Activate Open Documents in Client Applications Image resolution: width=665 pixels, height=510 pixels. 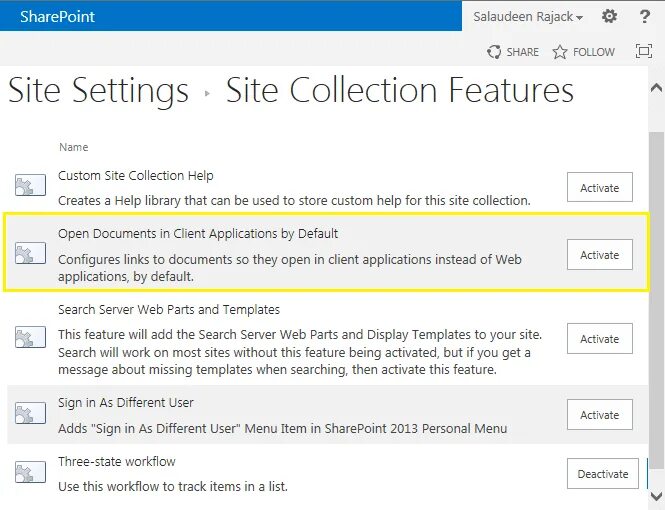click(600, 255)
